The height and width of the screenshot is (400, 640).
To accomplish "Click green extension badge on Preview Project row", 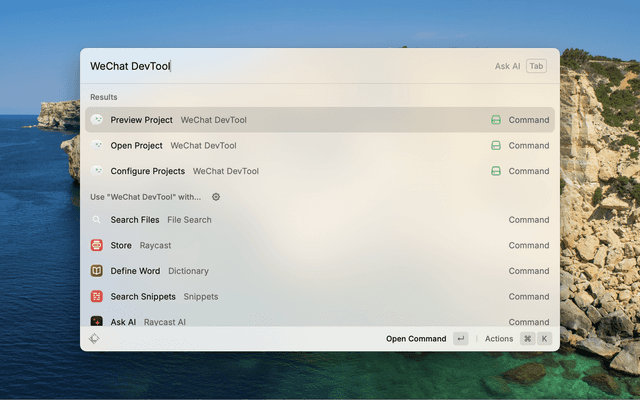I will [x=495, y=120].
